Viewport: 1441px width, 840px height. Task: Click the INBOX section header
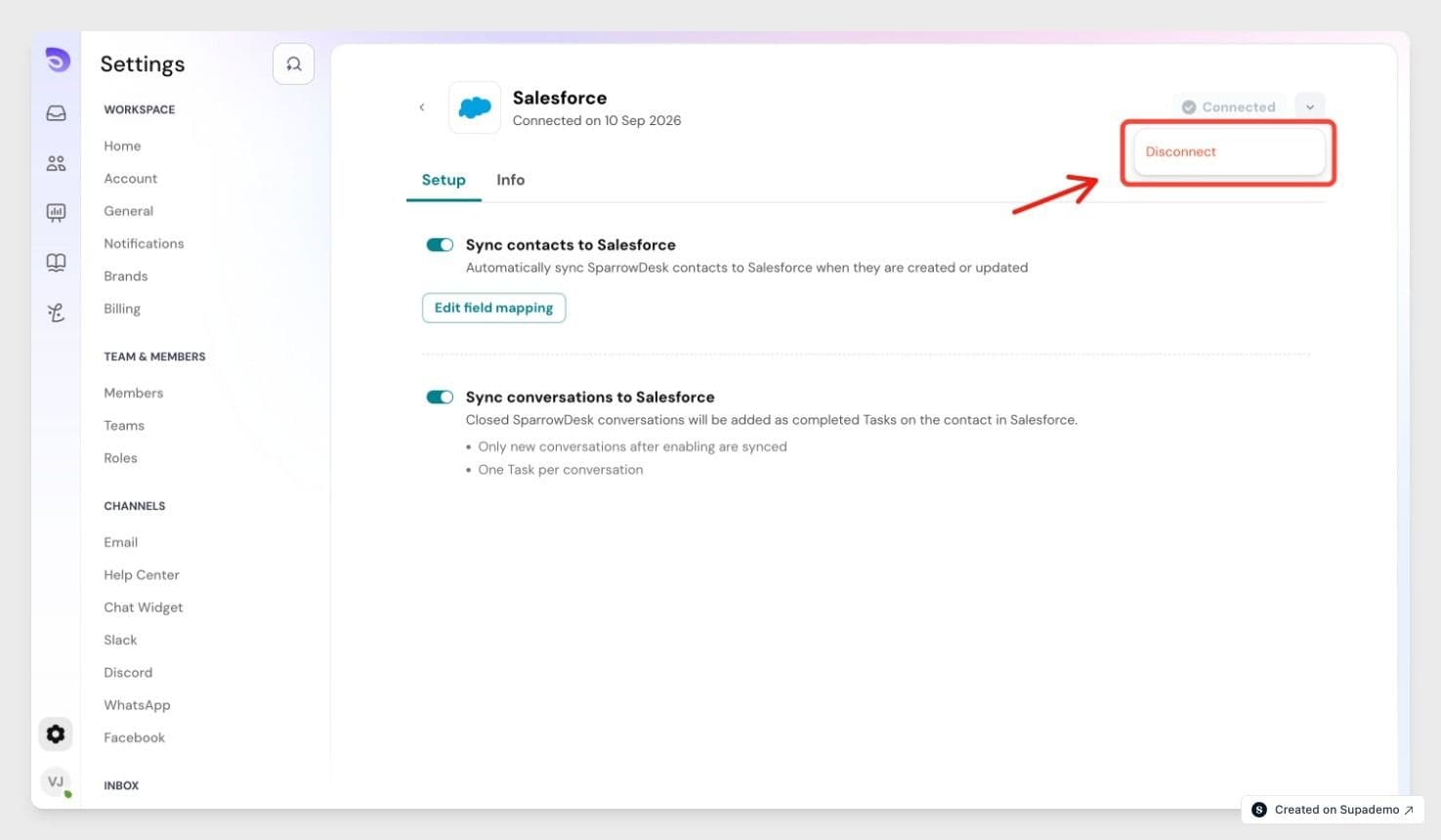[x=121, y=786]
